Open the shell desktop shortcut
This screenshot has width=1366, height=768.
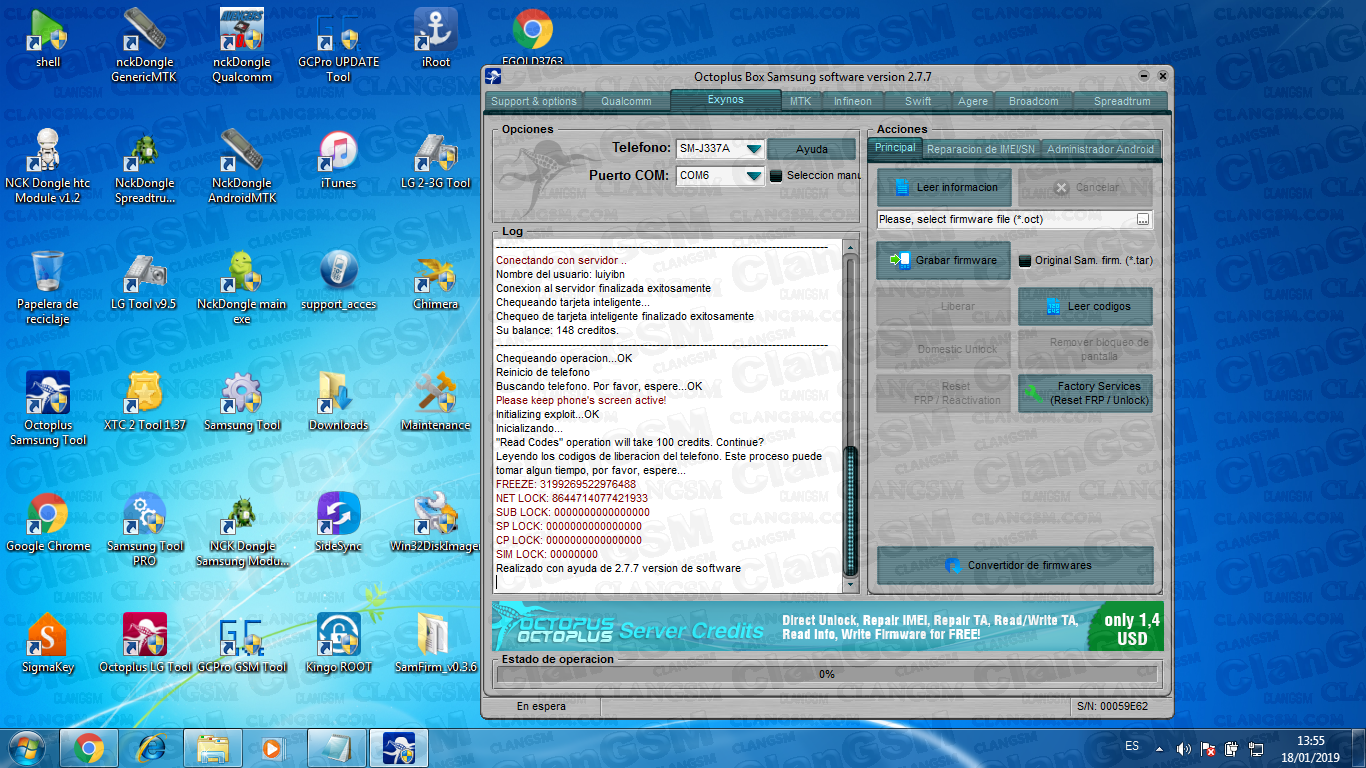click(48, 40)
